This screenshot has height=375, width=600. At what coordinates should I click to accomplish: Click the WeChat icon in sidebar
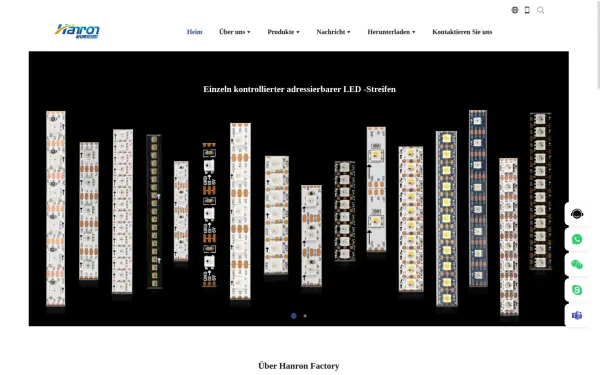(577, 264)
